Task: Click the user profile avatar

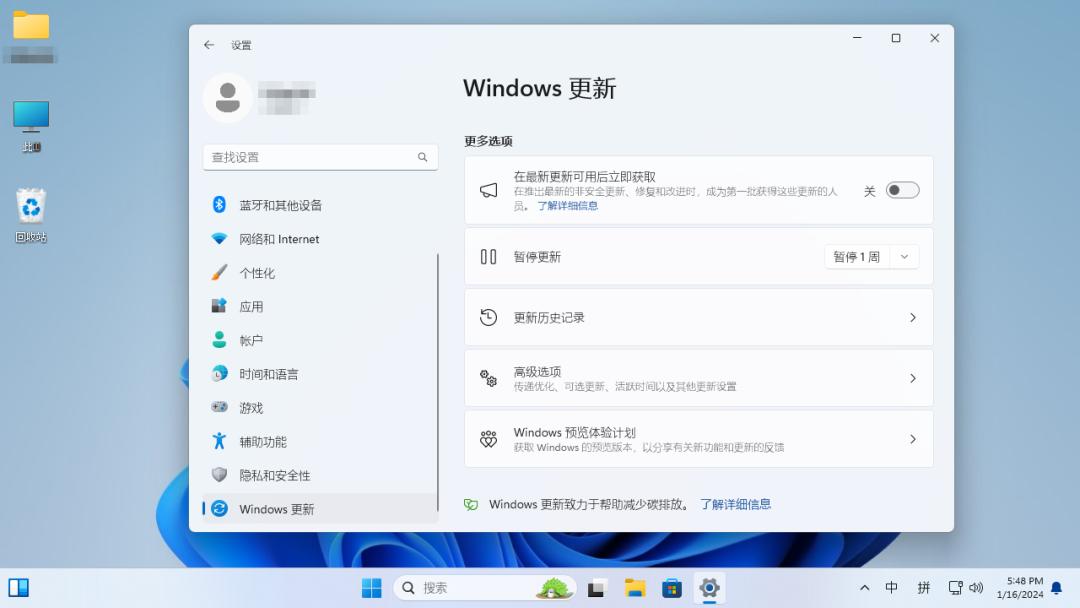Action: pyautogui.click(x=227, y=97)
